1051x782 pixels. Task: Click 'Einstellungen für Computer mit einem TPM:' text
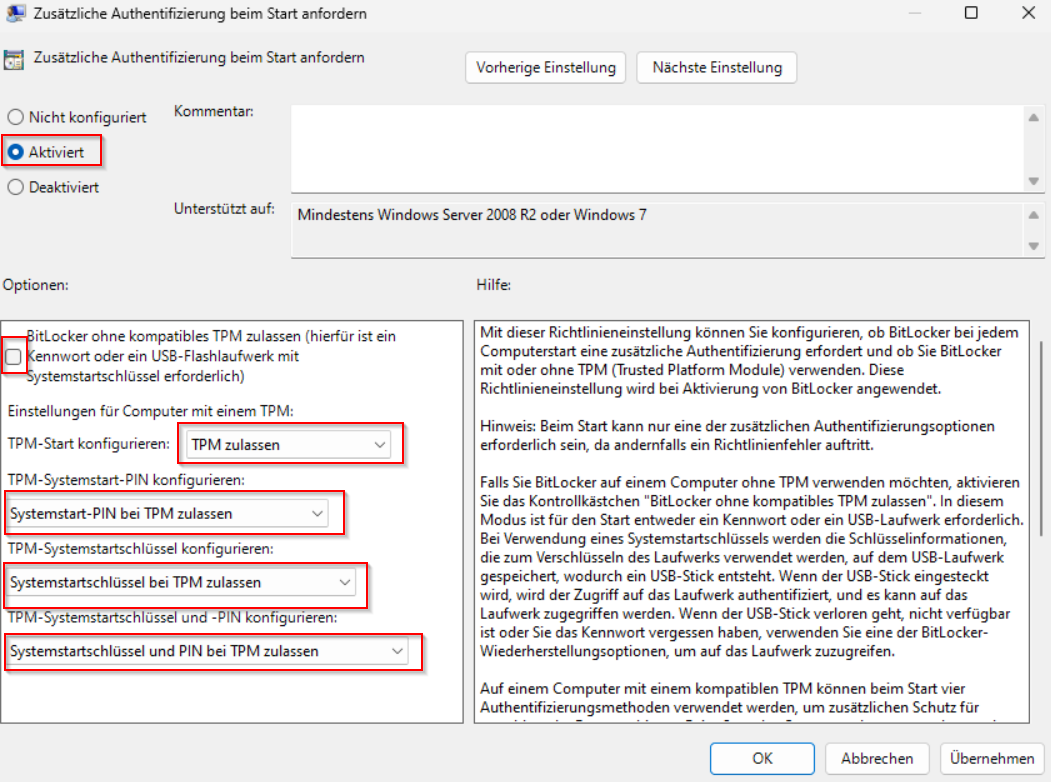tap(150, 411)
